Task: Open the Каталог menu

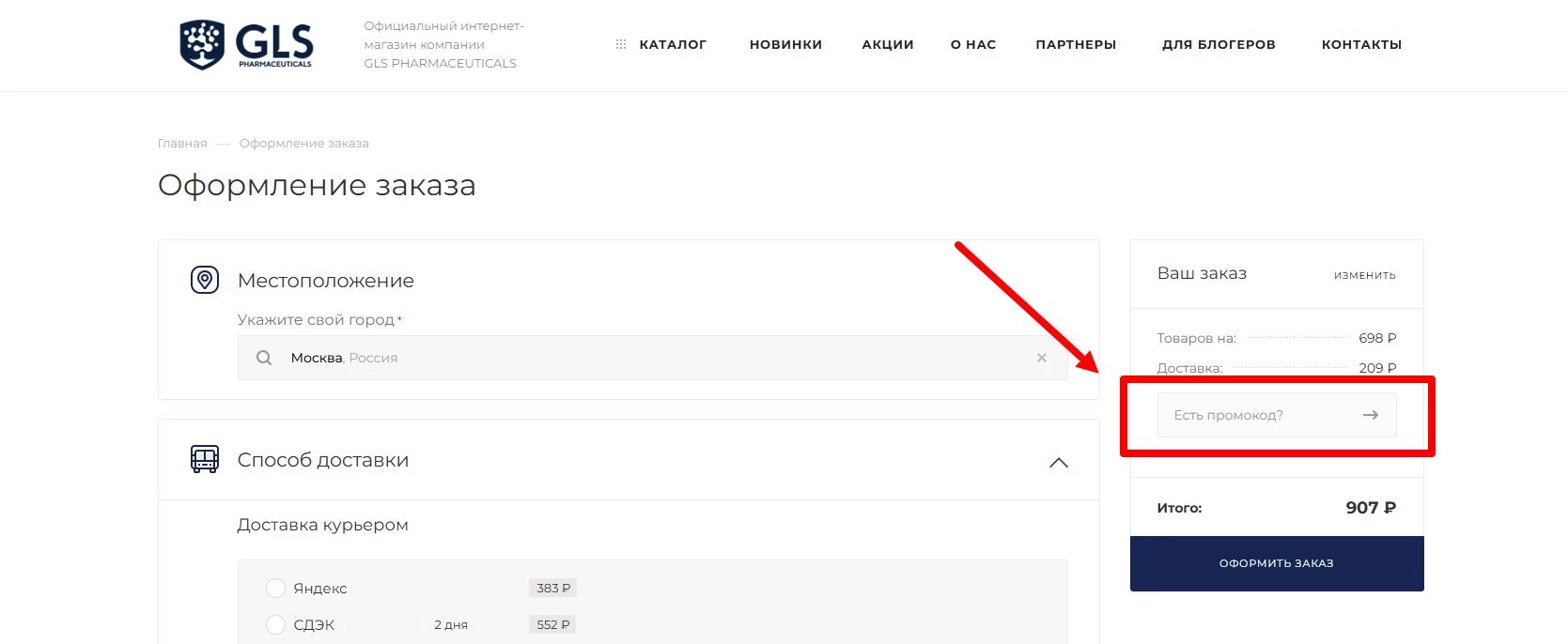Action: [x=673, y=44]
